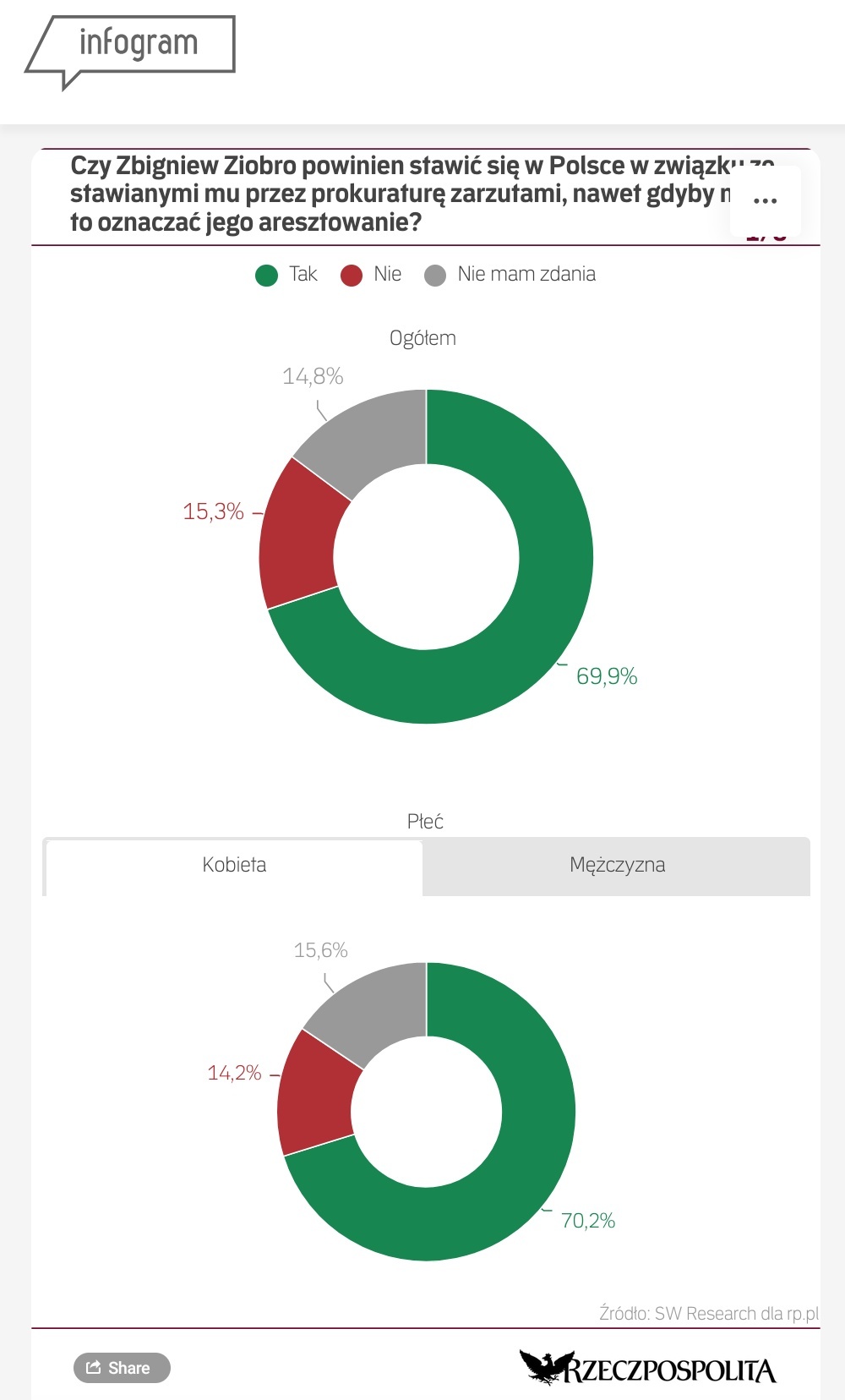Toggle Nie legend label

(387, 274)
